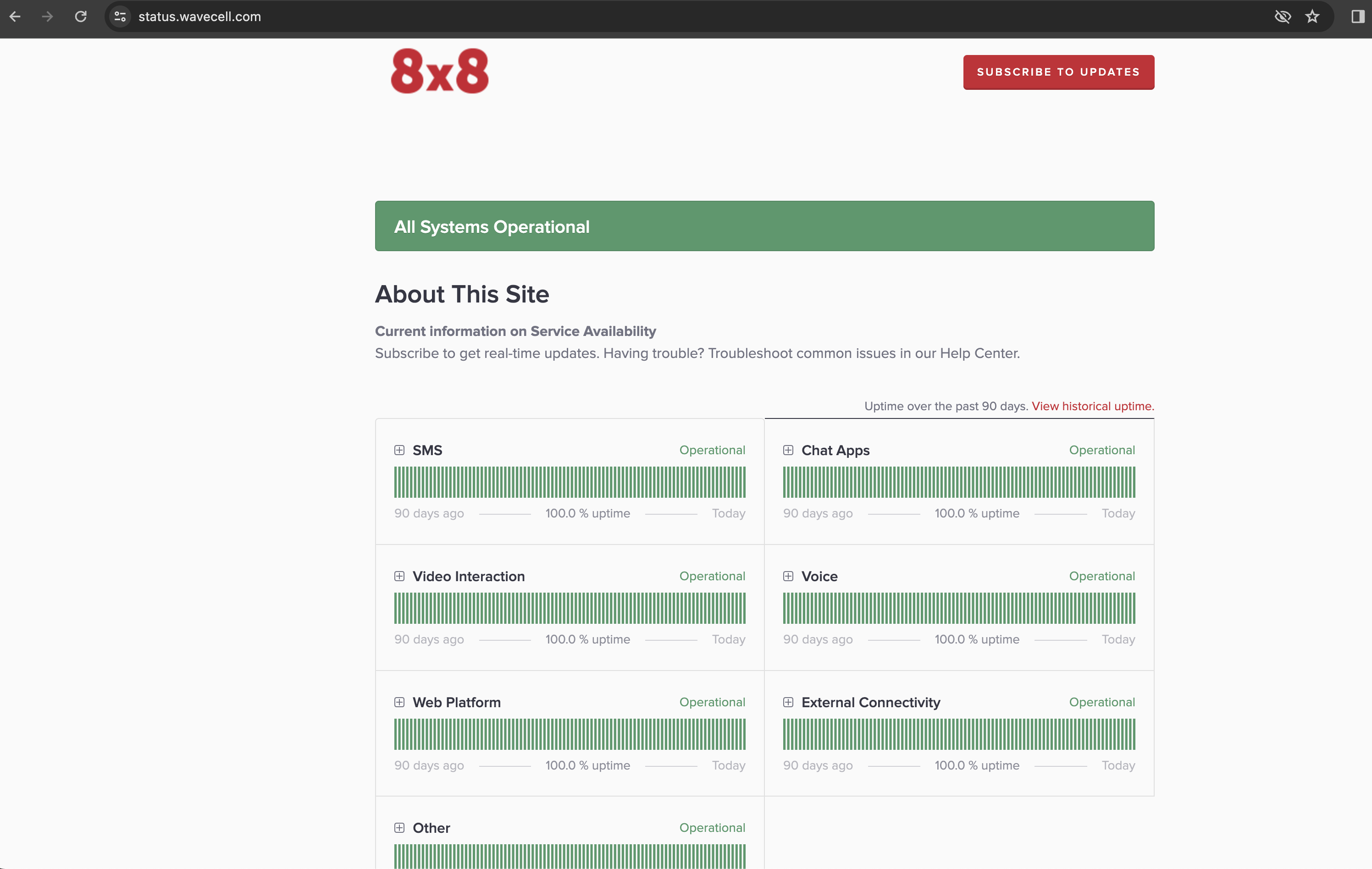
Task: Click the Web Platform uptime bar chart
Action: 570,734
